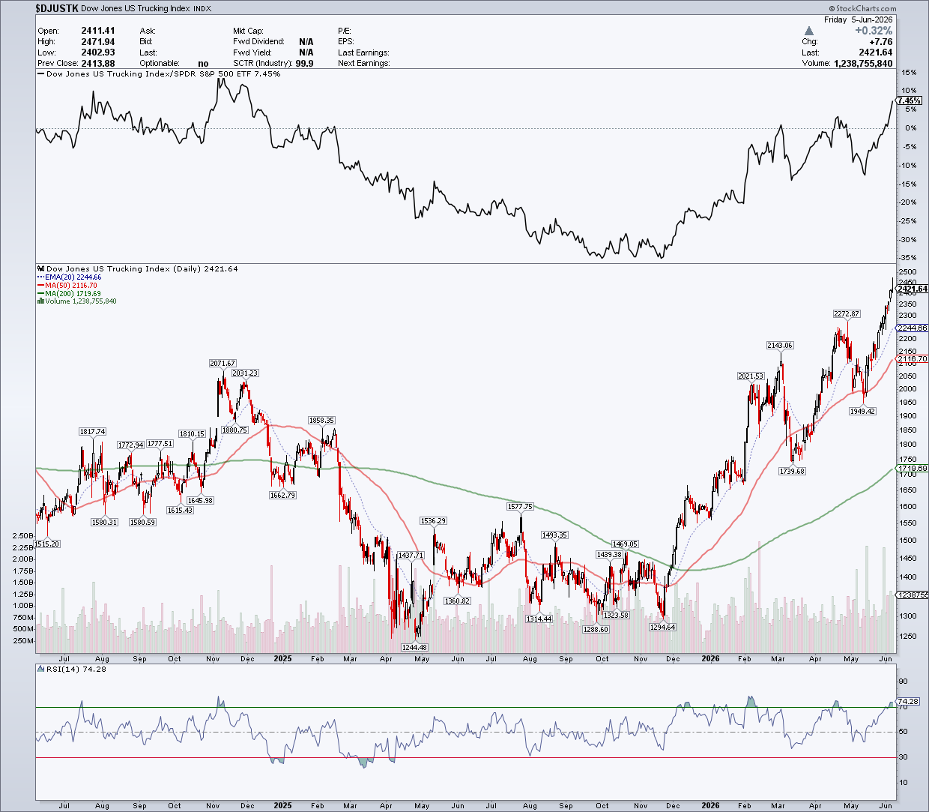Image resolution: width=930 pixels, height=812 pixels.
Task: Click the MA(50) 2116.70 legend entry
Action: click(67, 285)
